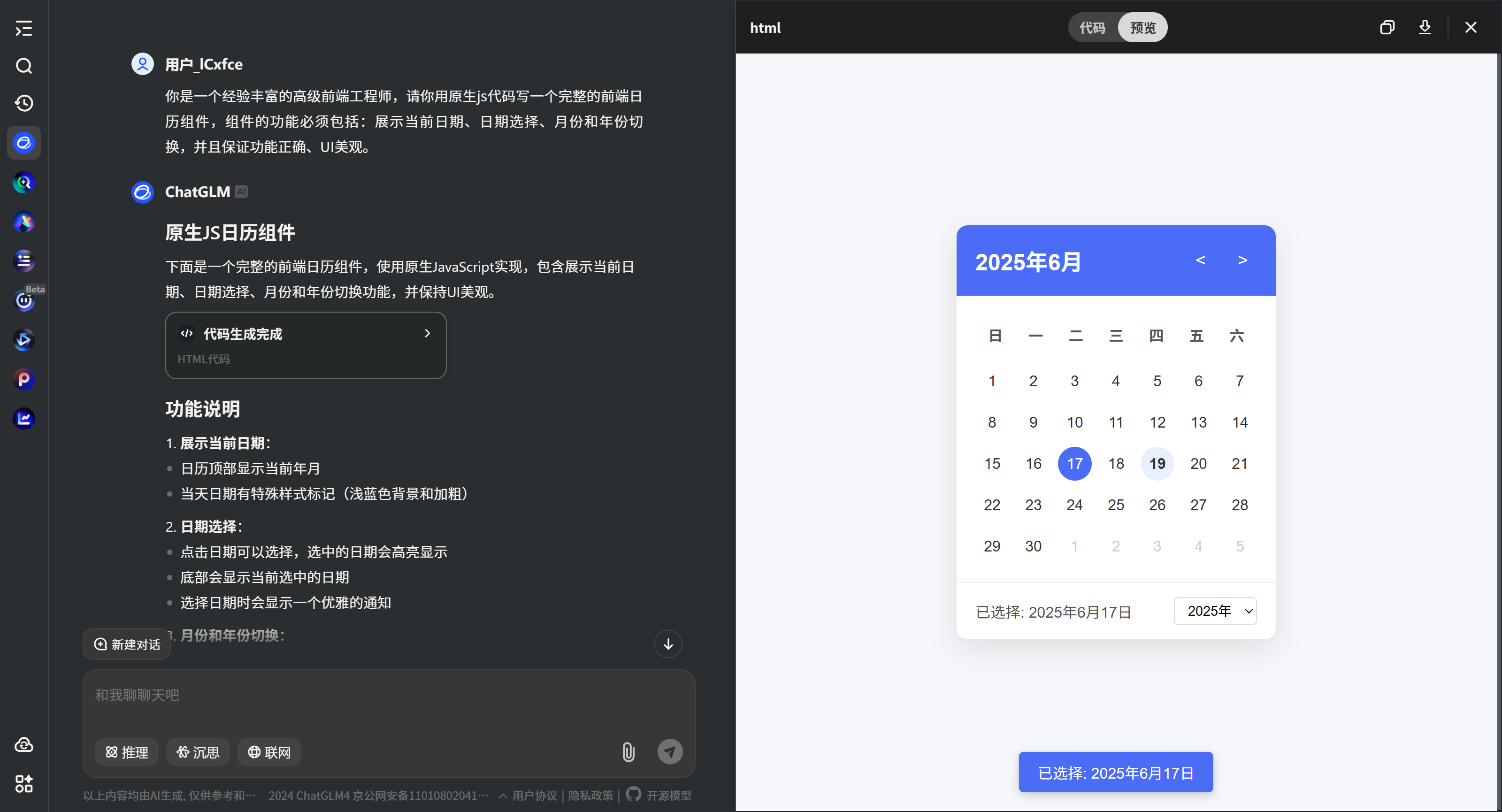Viewport: 1502px width, 812px height.
Task: Switch to the 预览 tab
Action: (x=1143, y=27)
